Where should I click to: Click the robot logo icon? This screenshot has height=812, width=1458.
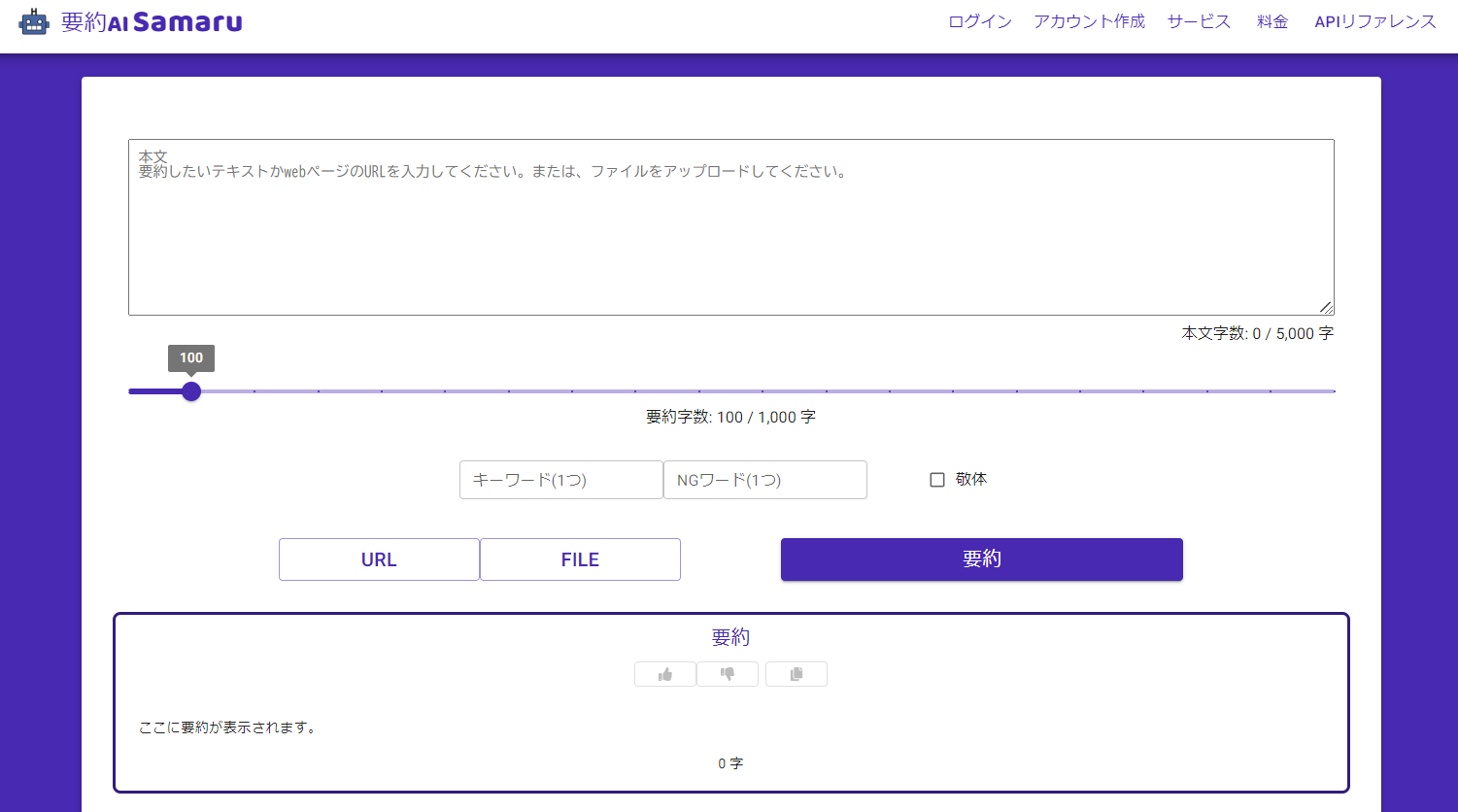click(33, 19)
